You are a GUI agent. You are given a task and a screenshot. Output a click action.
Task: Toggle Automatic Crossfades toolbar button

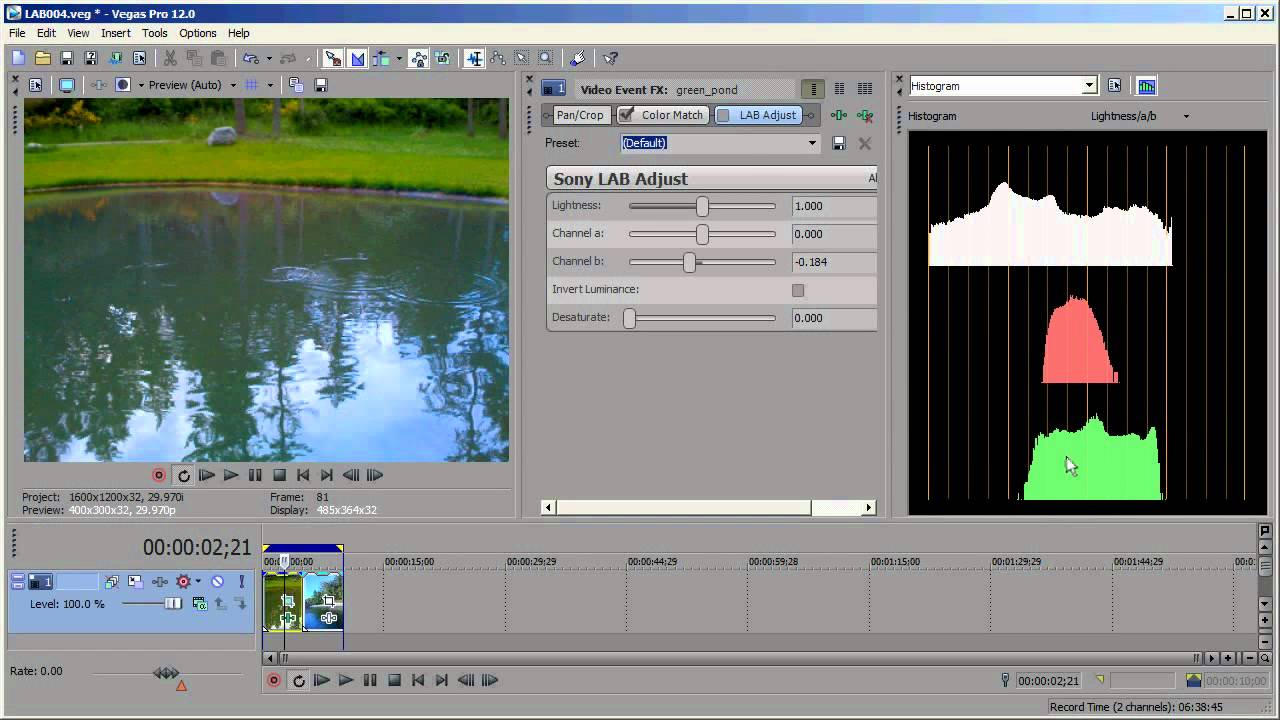point(357,59)
